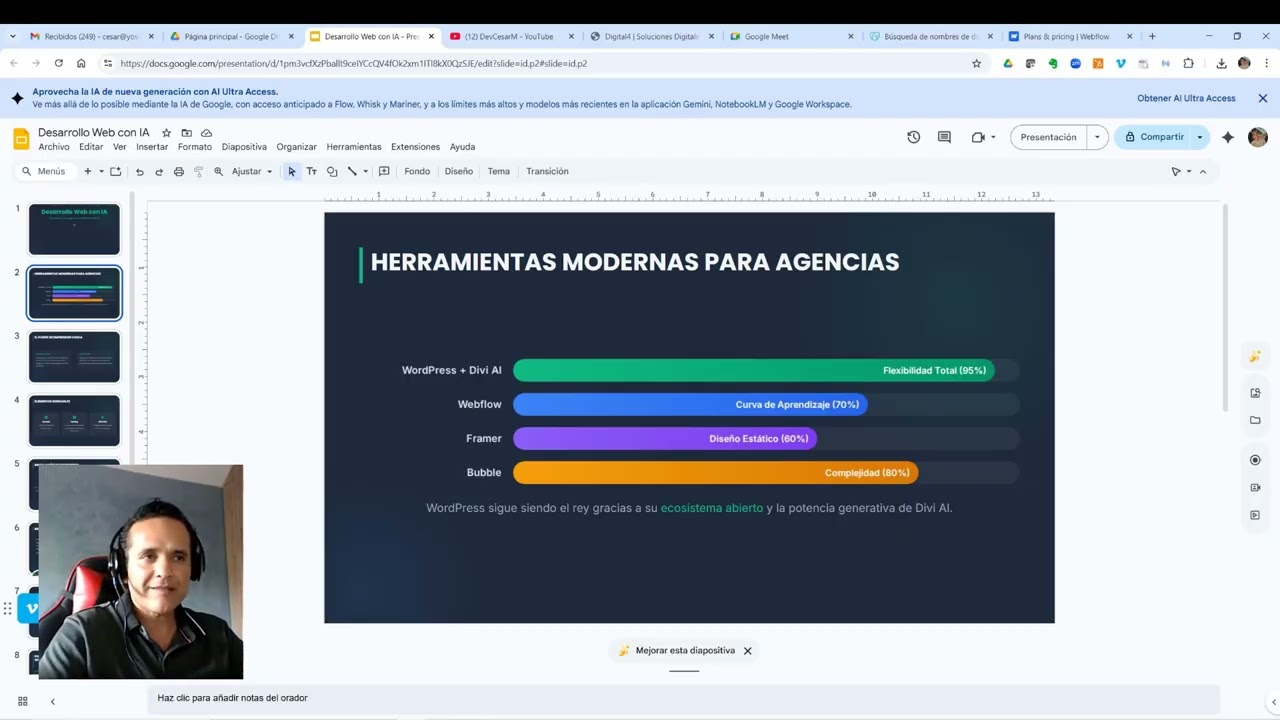Viewport: 1280px width, 720px height.
Task: Select slide 4 thumbnail in filmstrip
Action: pyautogui.click(x=74, y=421)
